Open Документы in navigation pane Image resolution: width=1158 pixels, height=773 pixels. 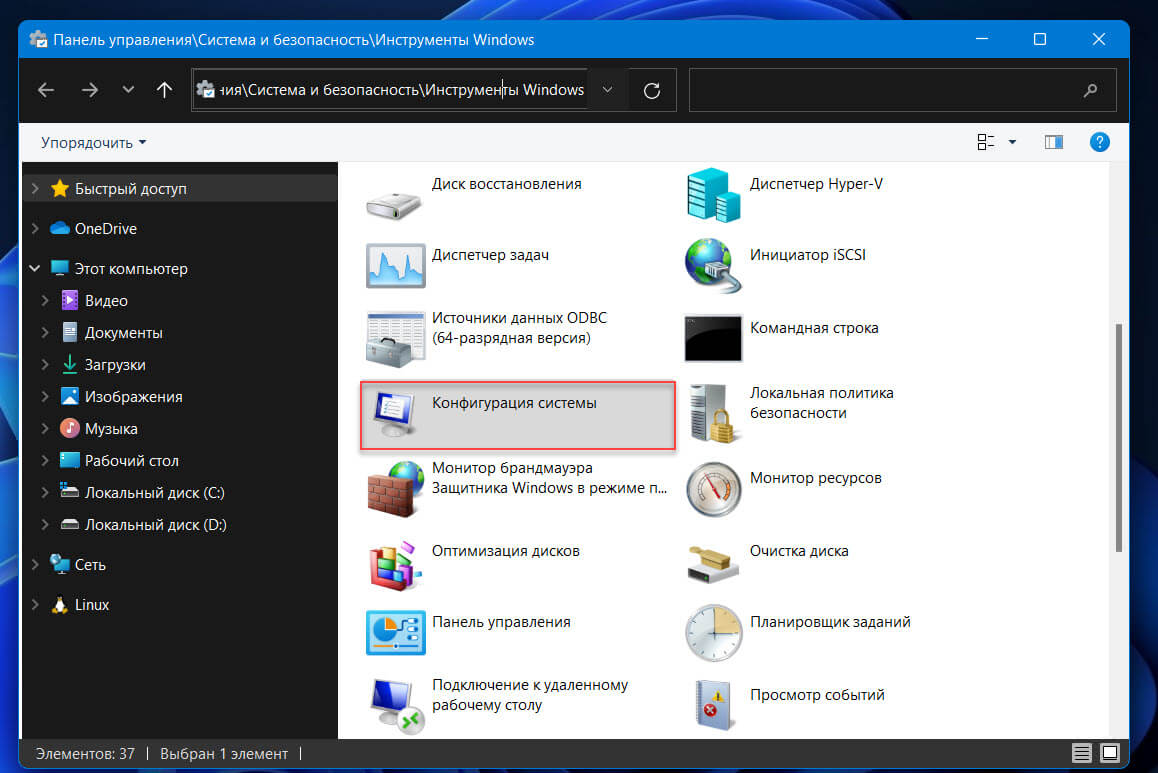(x=123, y=333)
